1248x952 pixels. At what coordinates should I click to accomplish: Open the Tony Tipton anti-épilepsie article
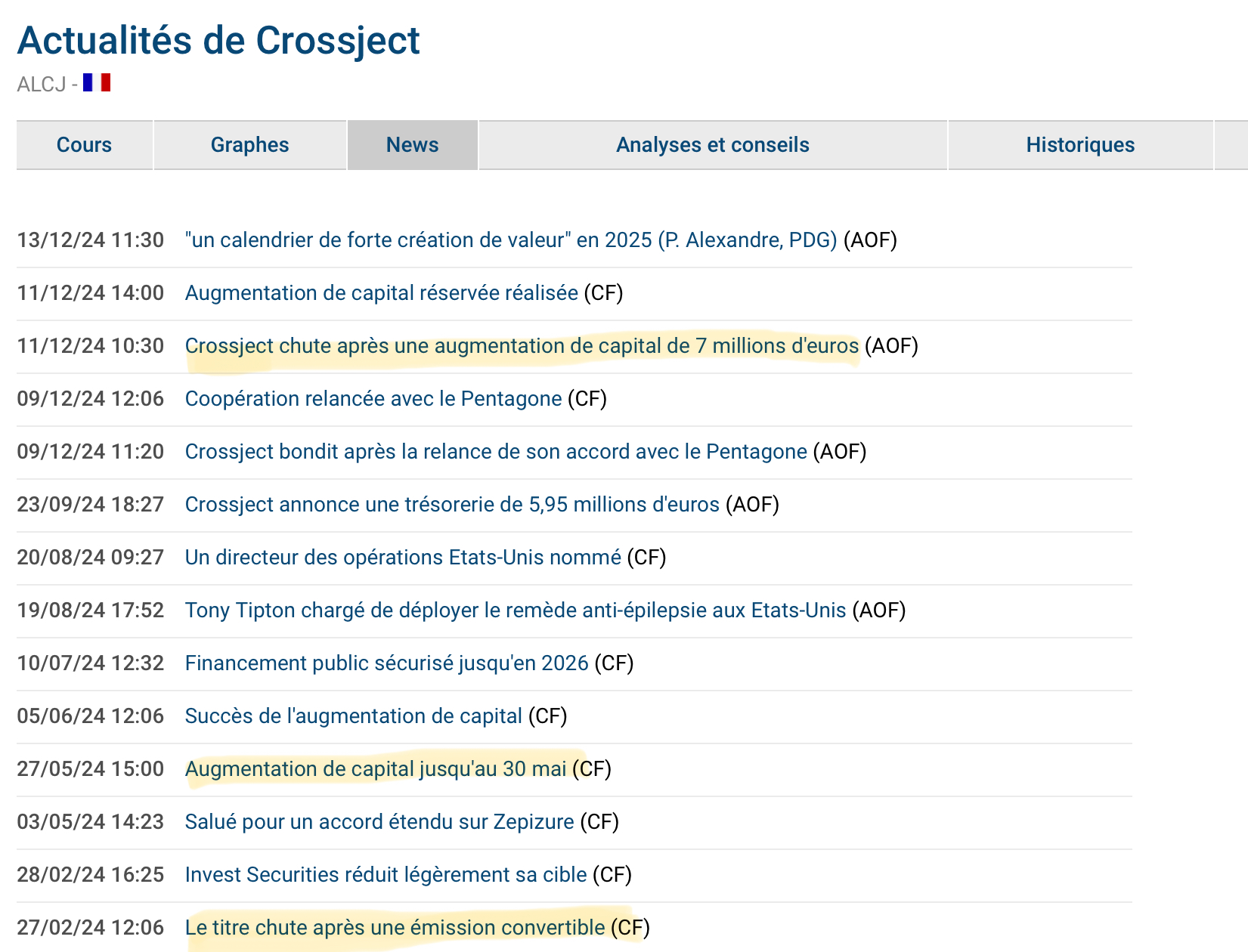[516, 610]
